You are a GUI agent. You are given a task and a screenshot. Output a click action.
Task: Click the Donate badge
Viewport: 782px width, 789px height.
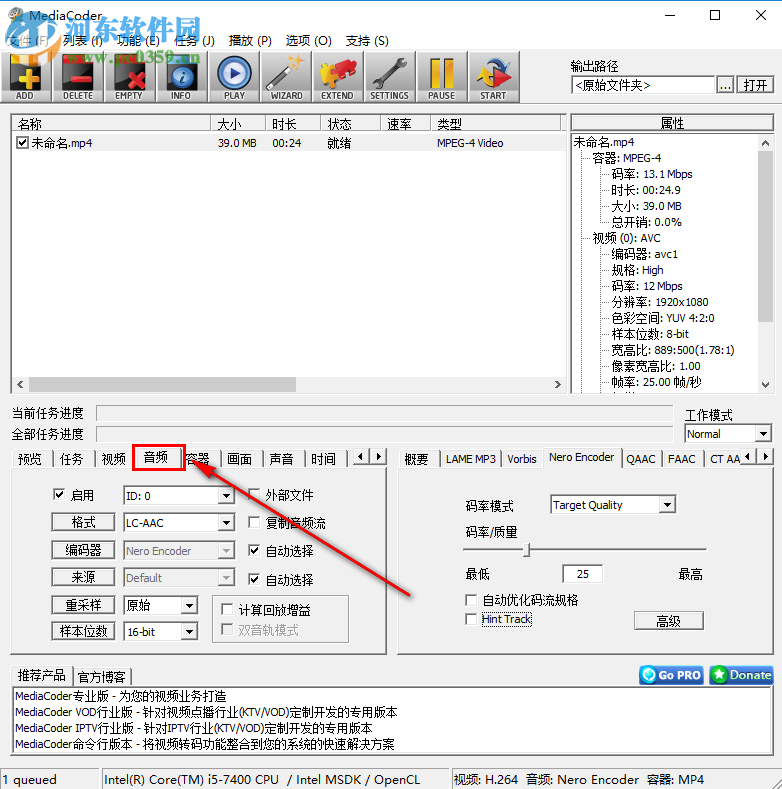coord(741,675)
